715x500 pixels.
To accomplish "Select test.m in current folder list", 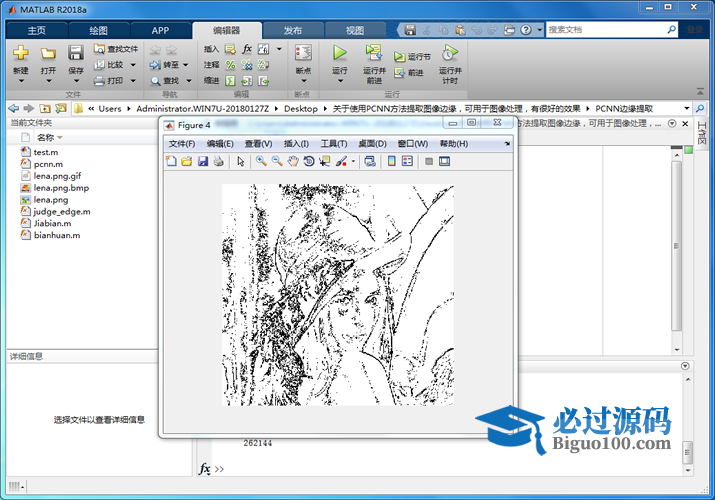I will click(46, 152).
